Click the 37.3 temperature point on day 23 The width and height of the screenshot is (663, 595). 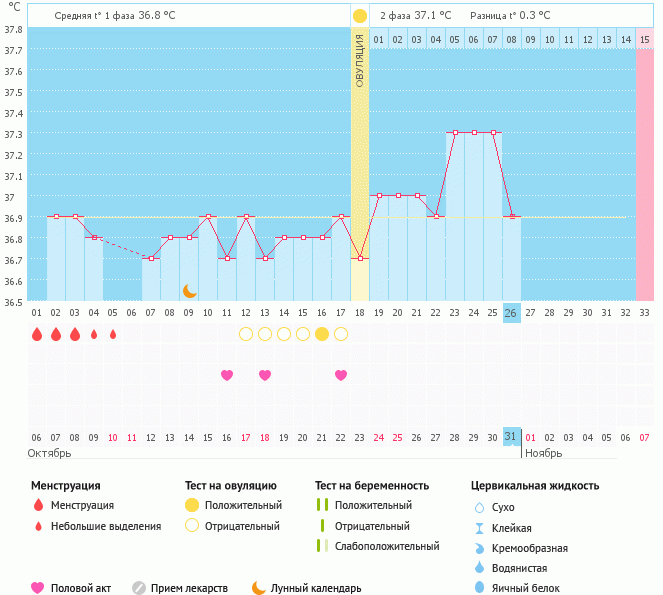[455, 132]
